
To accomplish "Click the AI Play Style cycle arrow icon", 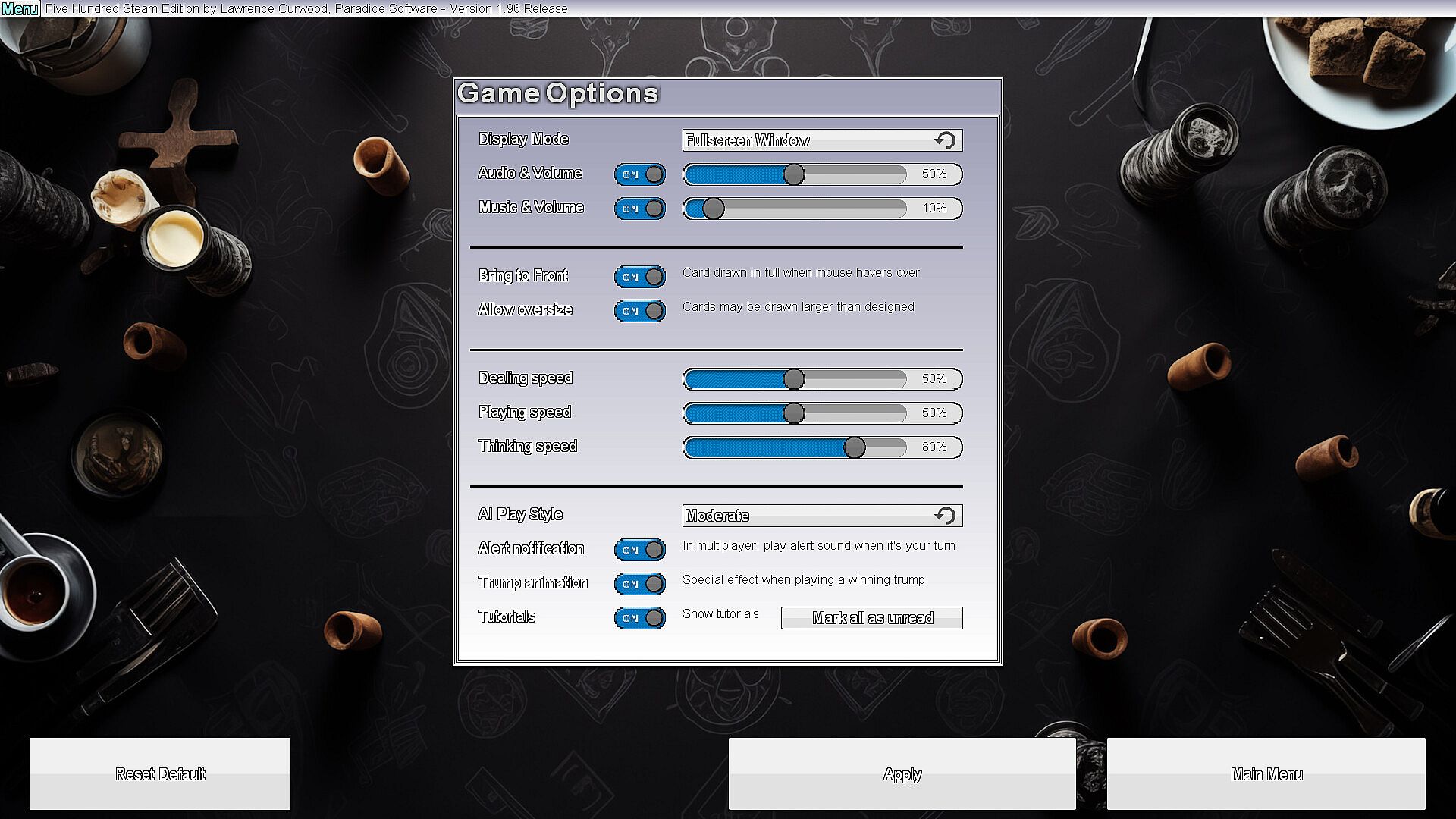I will click(x=945, y=516).
